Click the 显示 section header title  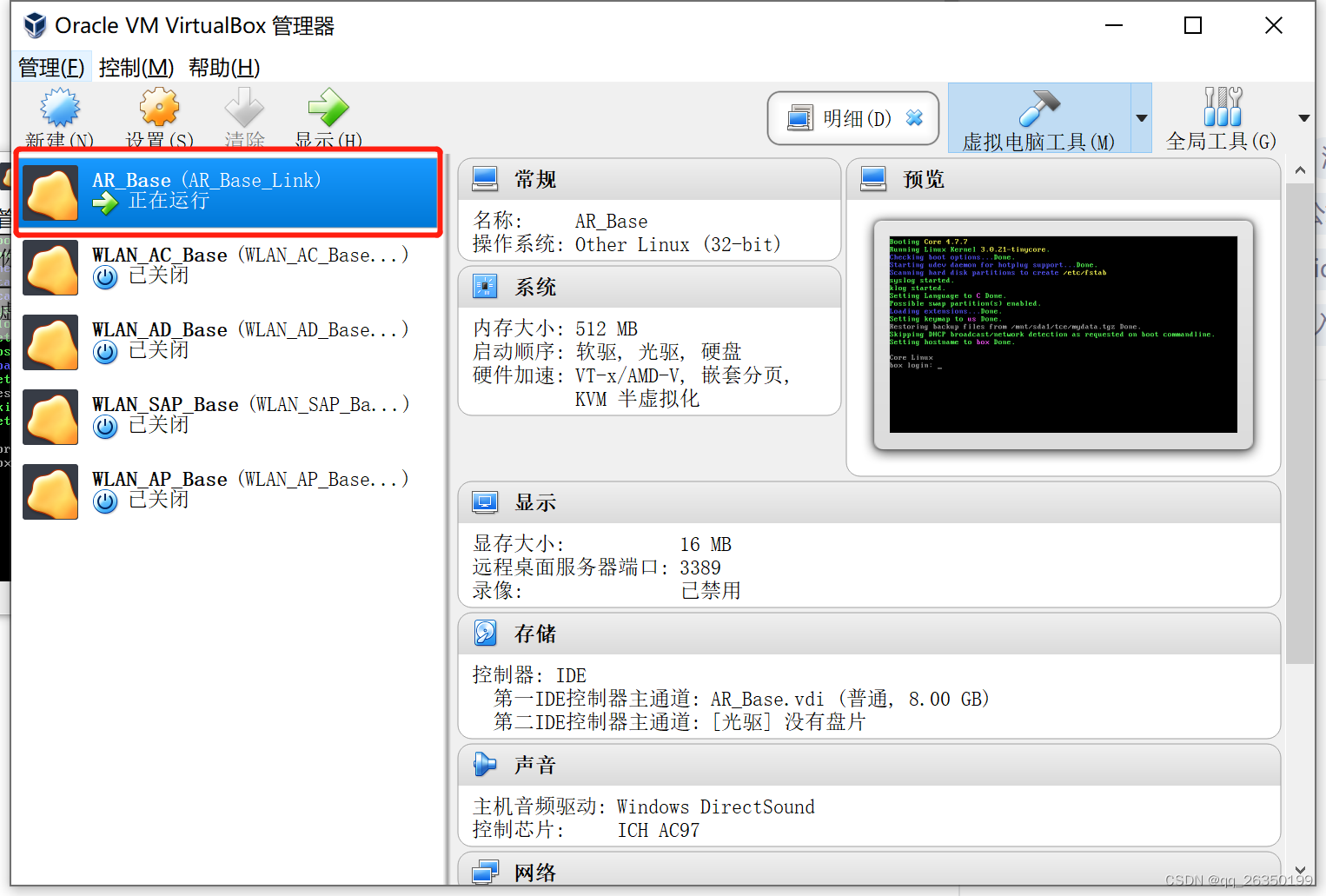point(535,502)
